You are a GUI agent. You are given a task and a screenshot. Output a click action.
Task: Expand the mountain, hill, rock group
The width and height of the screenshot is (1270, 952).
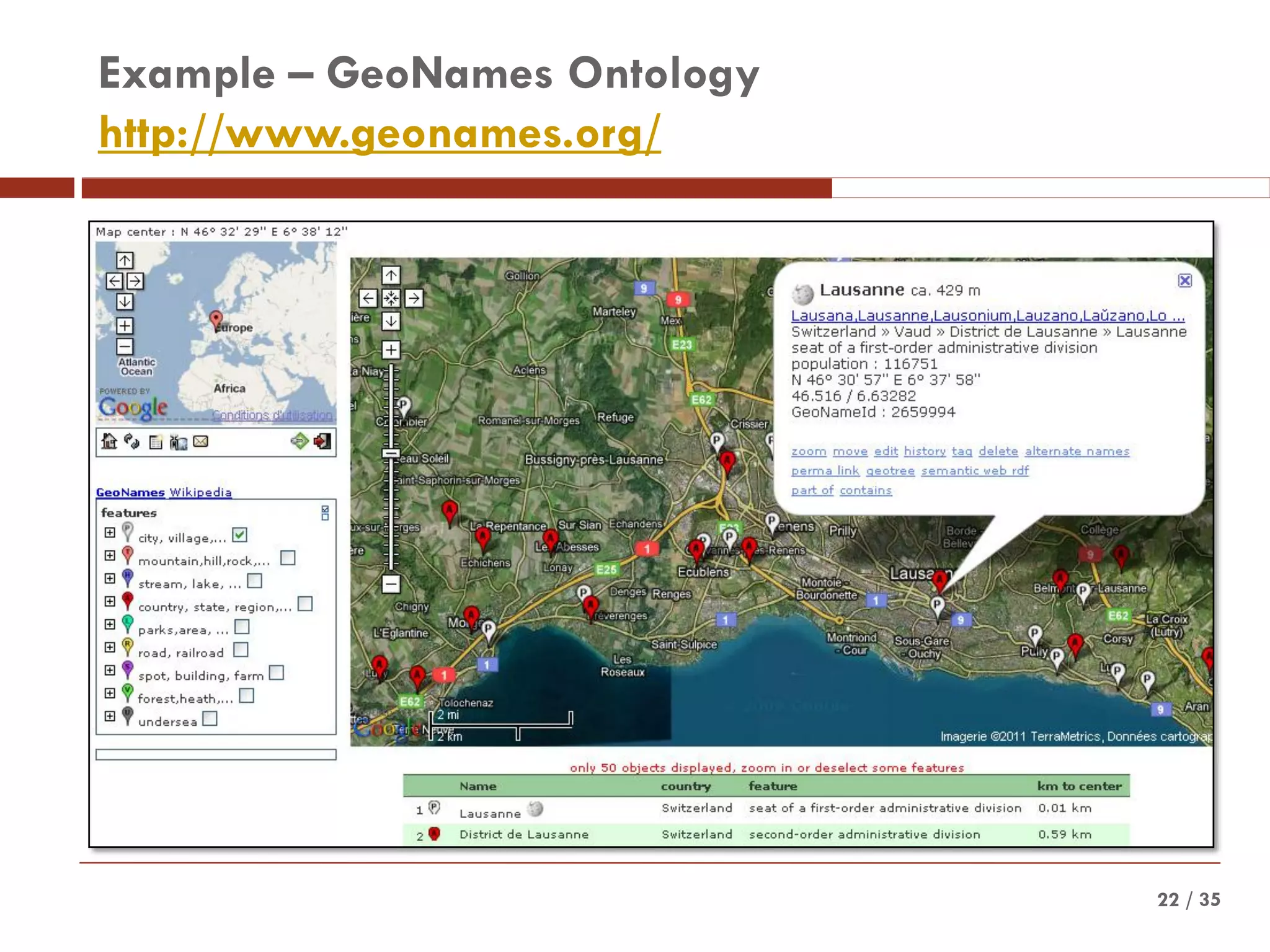tap(110, 555)
